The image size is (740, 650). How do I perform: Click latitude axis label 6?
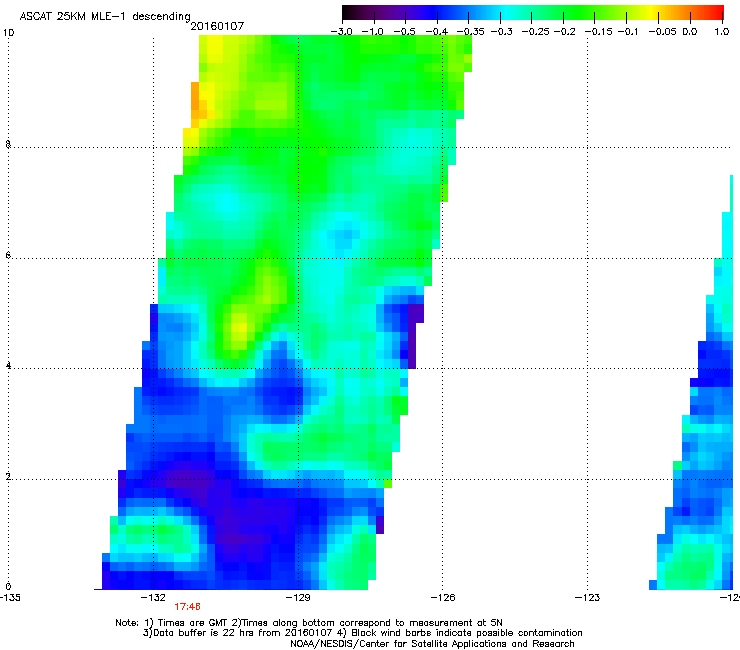pyautogui.click(x=8, y=255)
